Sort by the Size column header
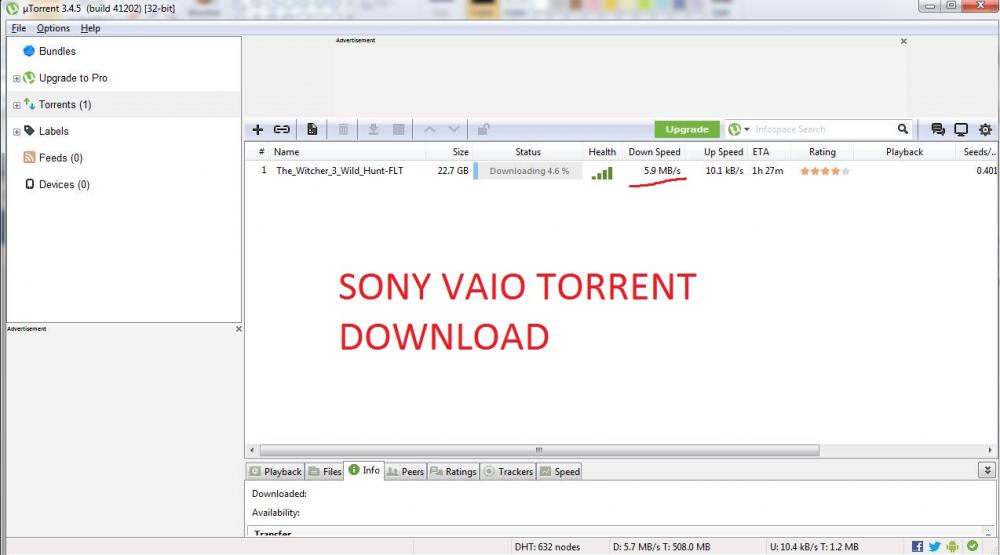 460,152
